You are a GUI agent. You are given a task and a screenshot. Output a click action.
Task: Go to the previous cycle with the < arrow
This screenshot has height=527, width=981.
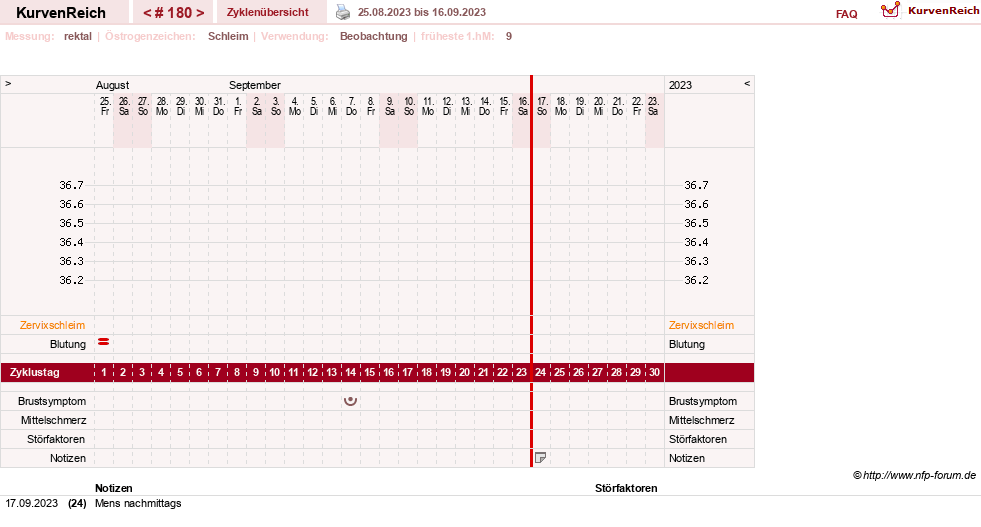(147, 13)
